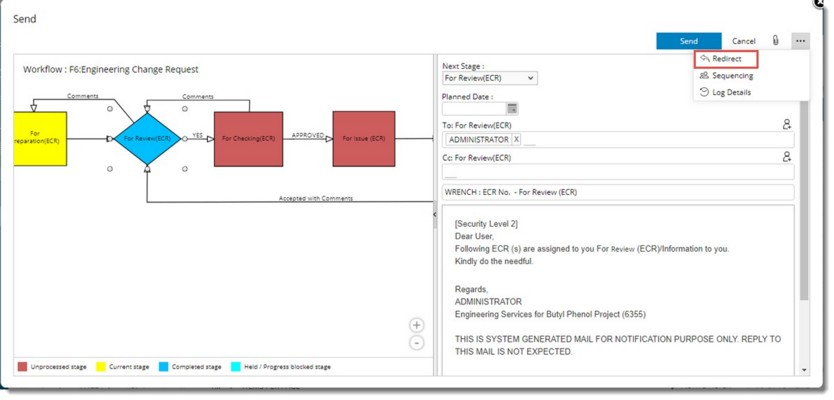This screenshot has height=400, width=834.
Task: Zoom out the workflow diagram
Action: pyautogui.click(x=416, y=343)
